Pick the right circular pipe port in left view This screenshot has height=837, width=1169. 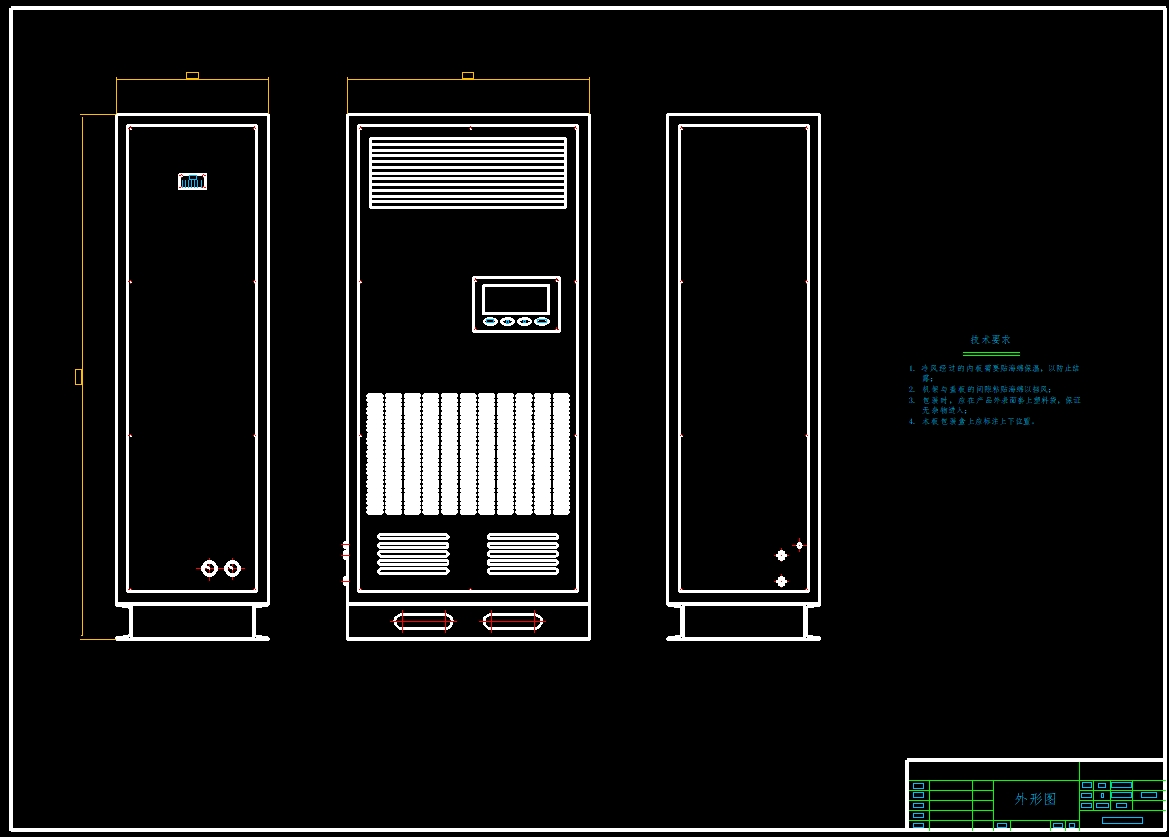coord(233,569)
